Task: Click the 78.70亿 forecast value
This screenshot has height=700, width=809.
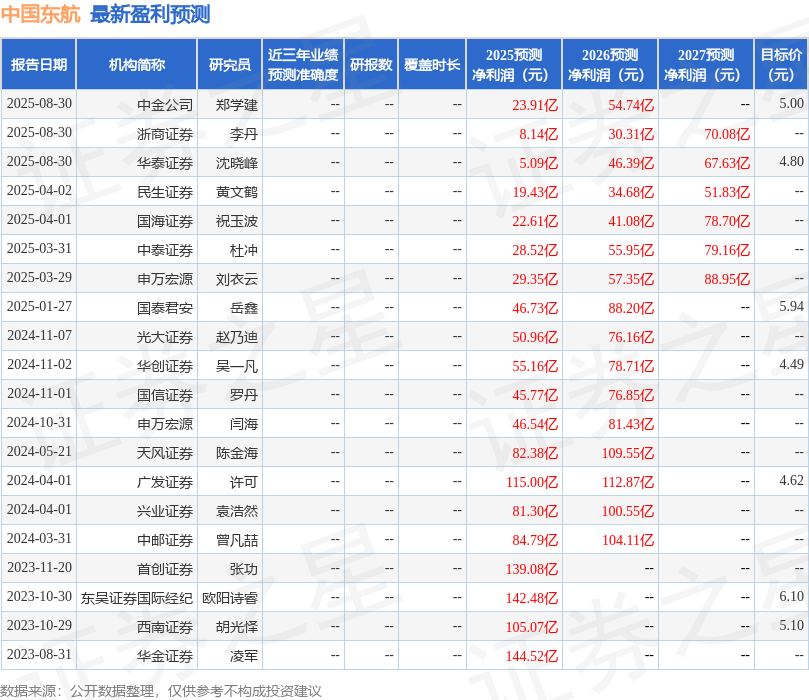Action: [727, 221]
